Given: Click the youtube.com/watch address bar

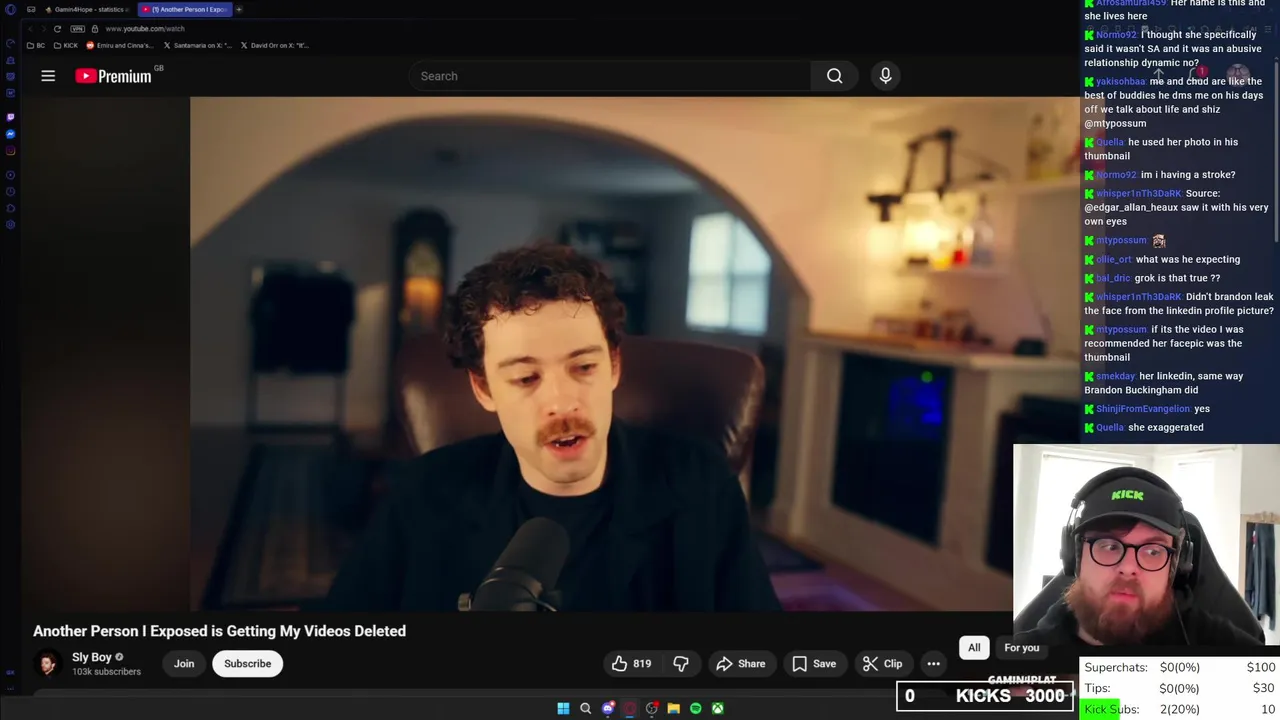Looking at the screenshot, I should (x=144, y=29).
